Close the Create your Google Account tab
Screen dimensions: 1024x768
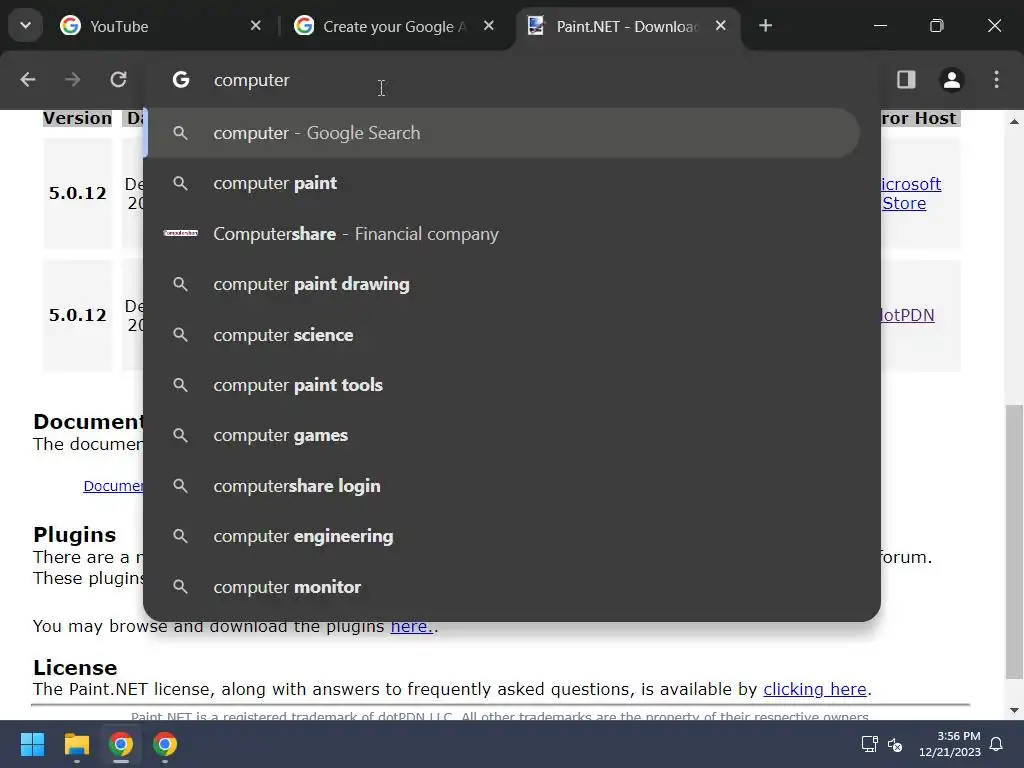click(x=488, y=26)
